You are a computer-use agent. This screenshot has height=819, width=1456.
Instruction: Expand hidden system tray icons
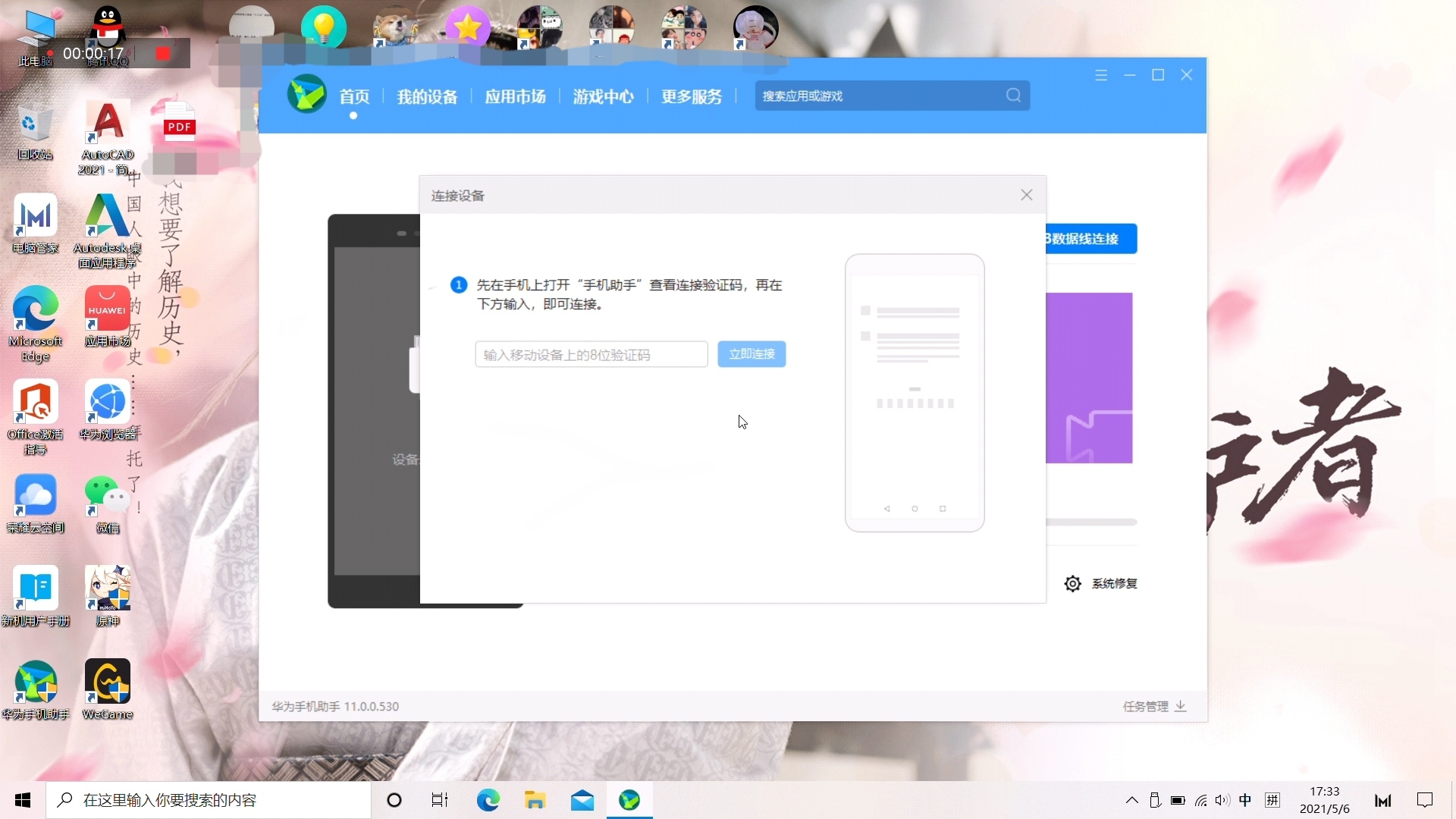click(1132, 800)
